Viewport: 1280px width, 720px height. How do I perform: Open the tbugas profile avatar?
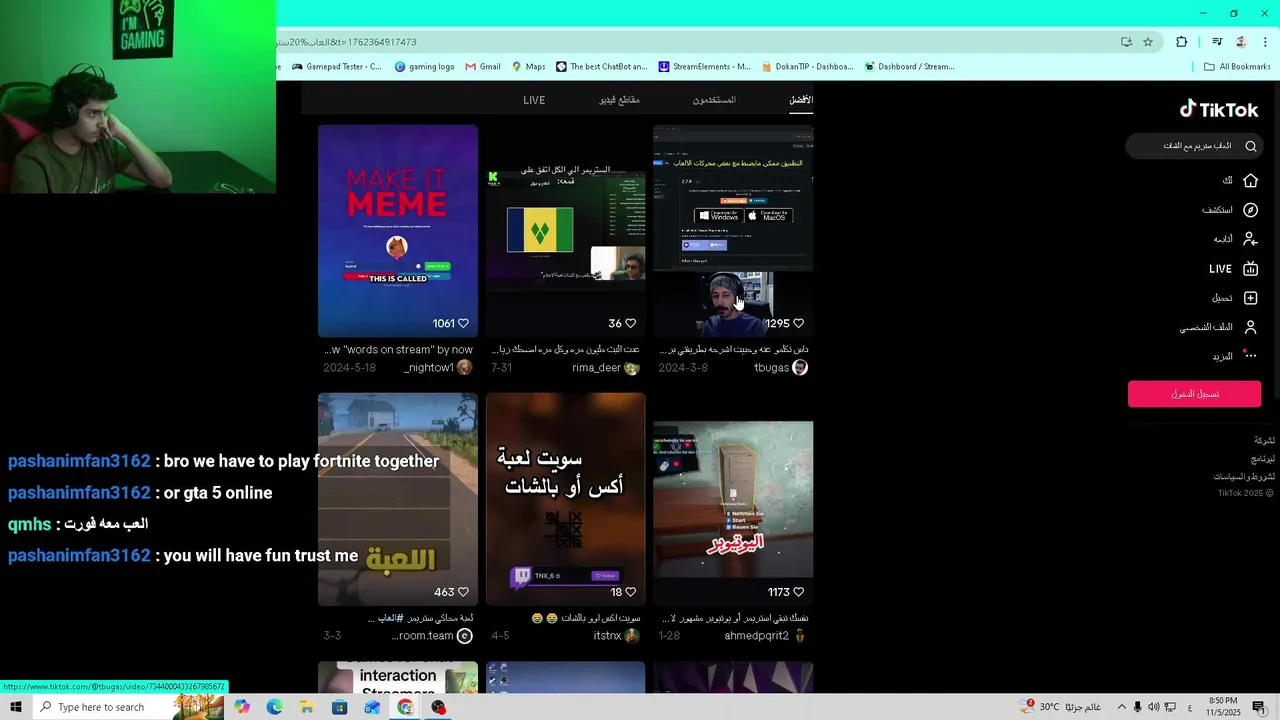(799, 367)
